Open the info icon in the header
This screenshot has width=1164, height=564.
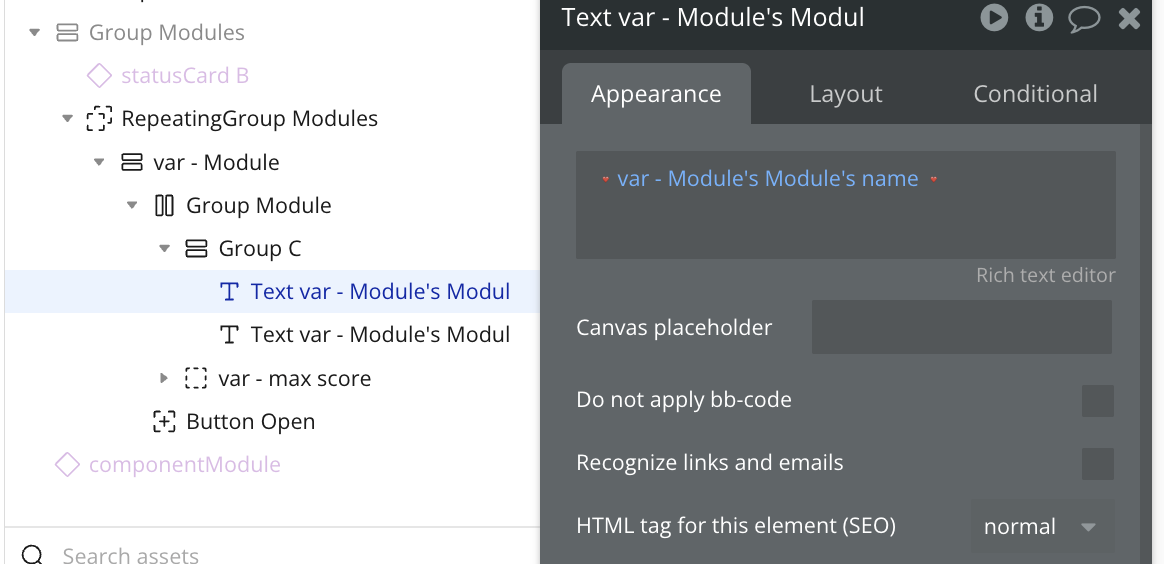tap(1039, 17)
